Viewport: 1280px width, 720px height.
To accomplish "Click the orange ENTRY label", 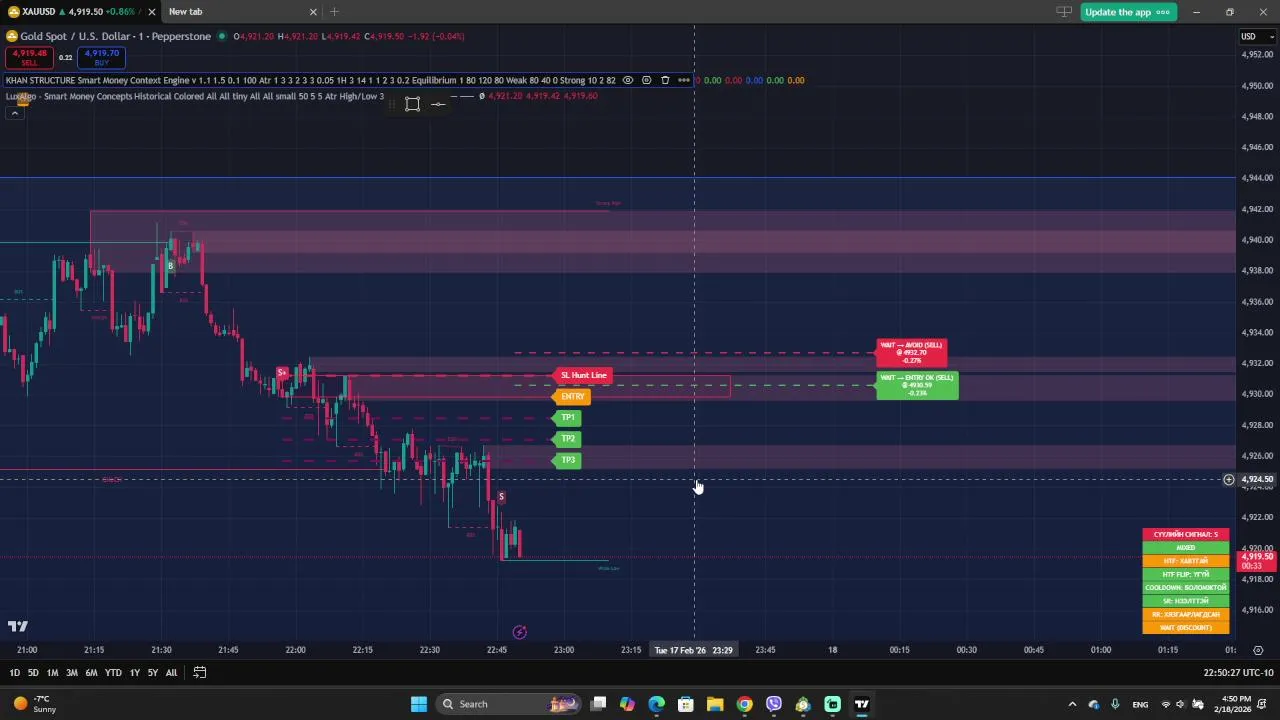I will [x=571, y=397].
